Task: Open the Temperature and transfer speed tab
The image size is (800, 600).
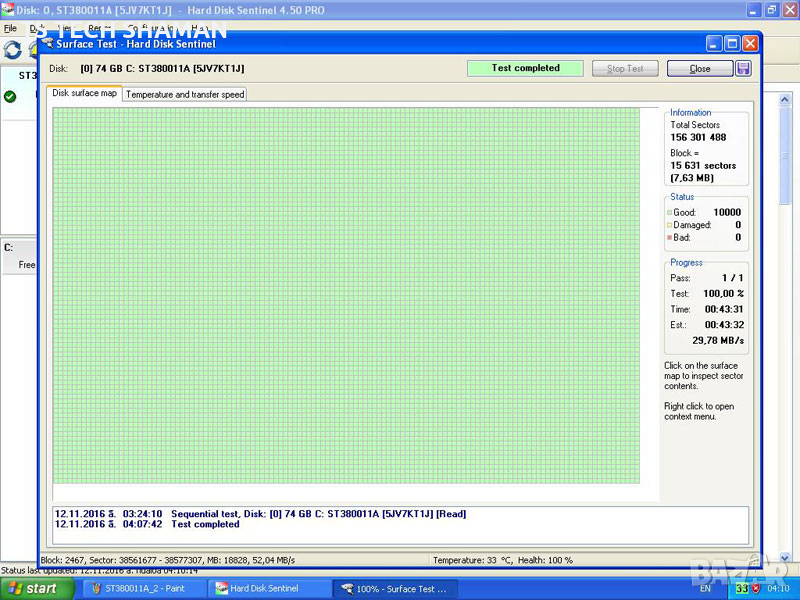Action: 184,94
